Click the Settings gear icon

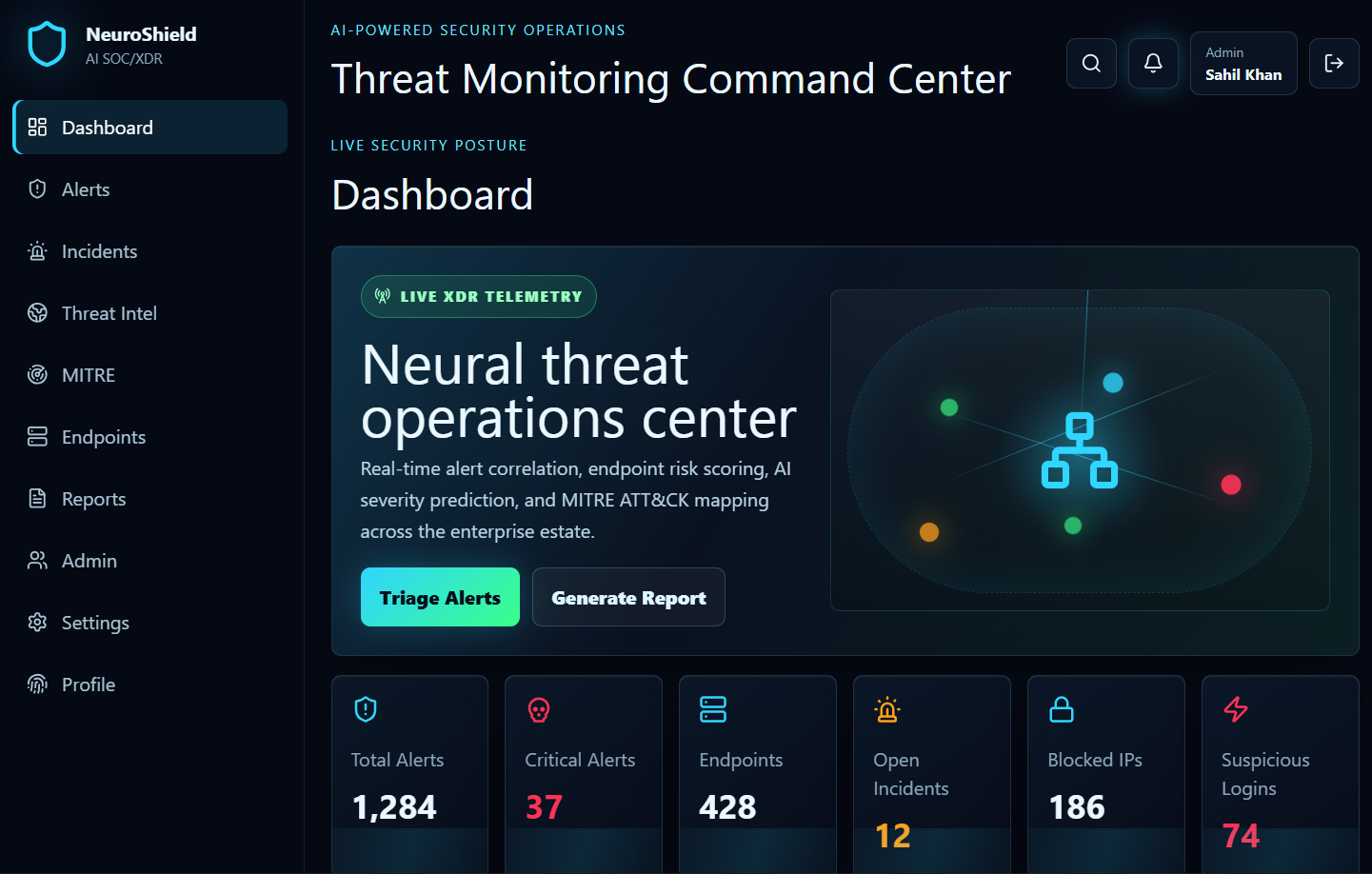[37, 623]
